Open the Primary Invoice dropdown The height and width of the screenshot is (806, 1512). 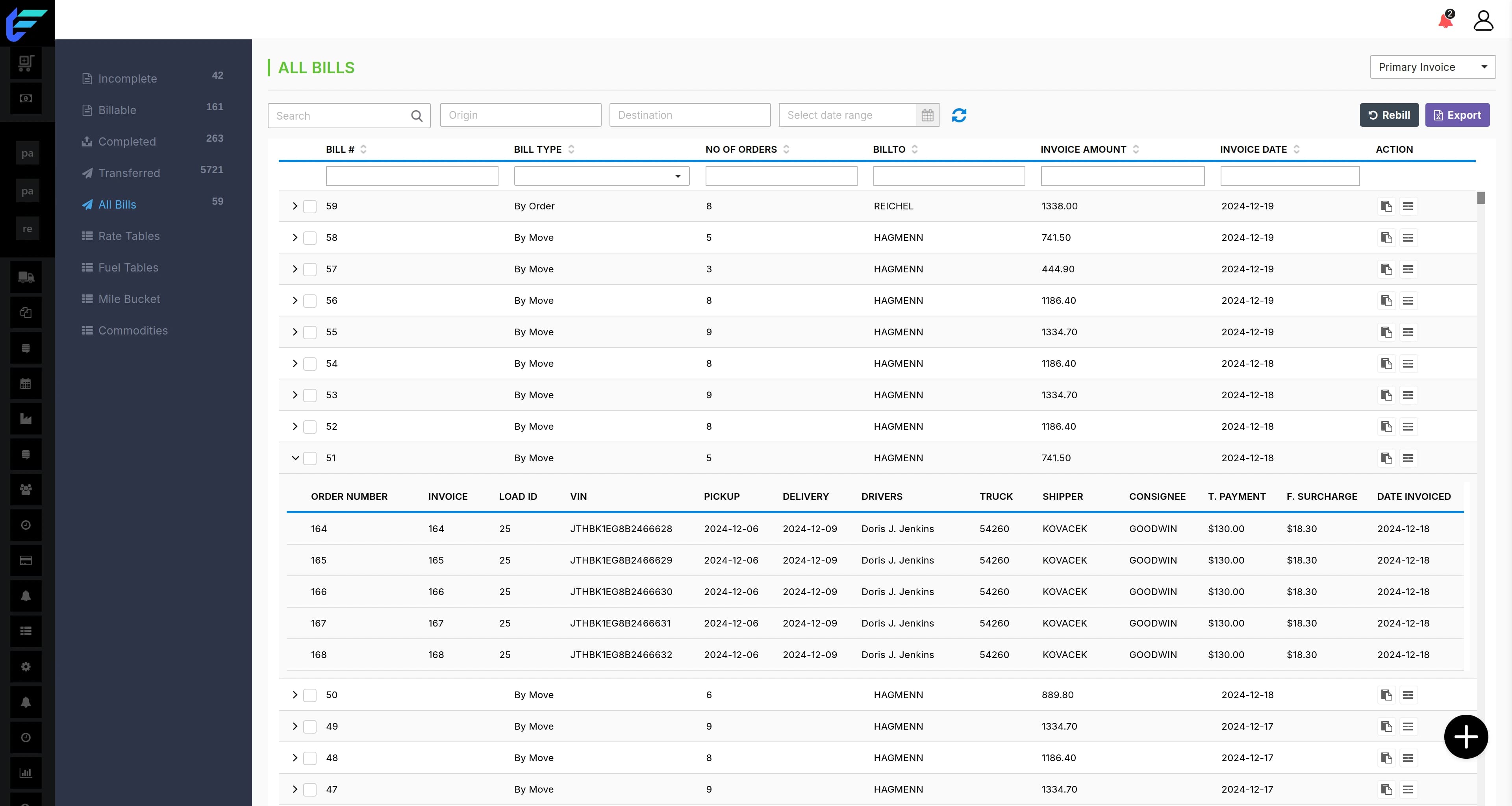1432,67
